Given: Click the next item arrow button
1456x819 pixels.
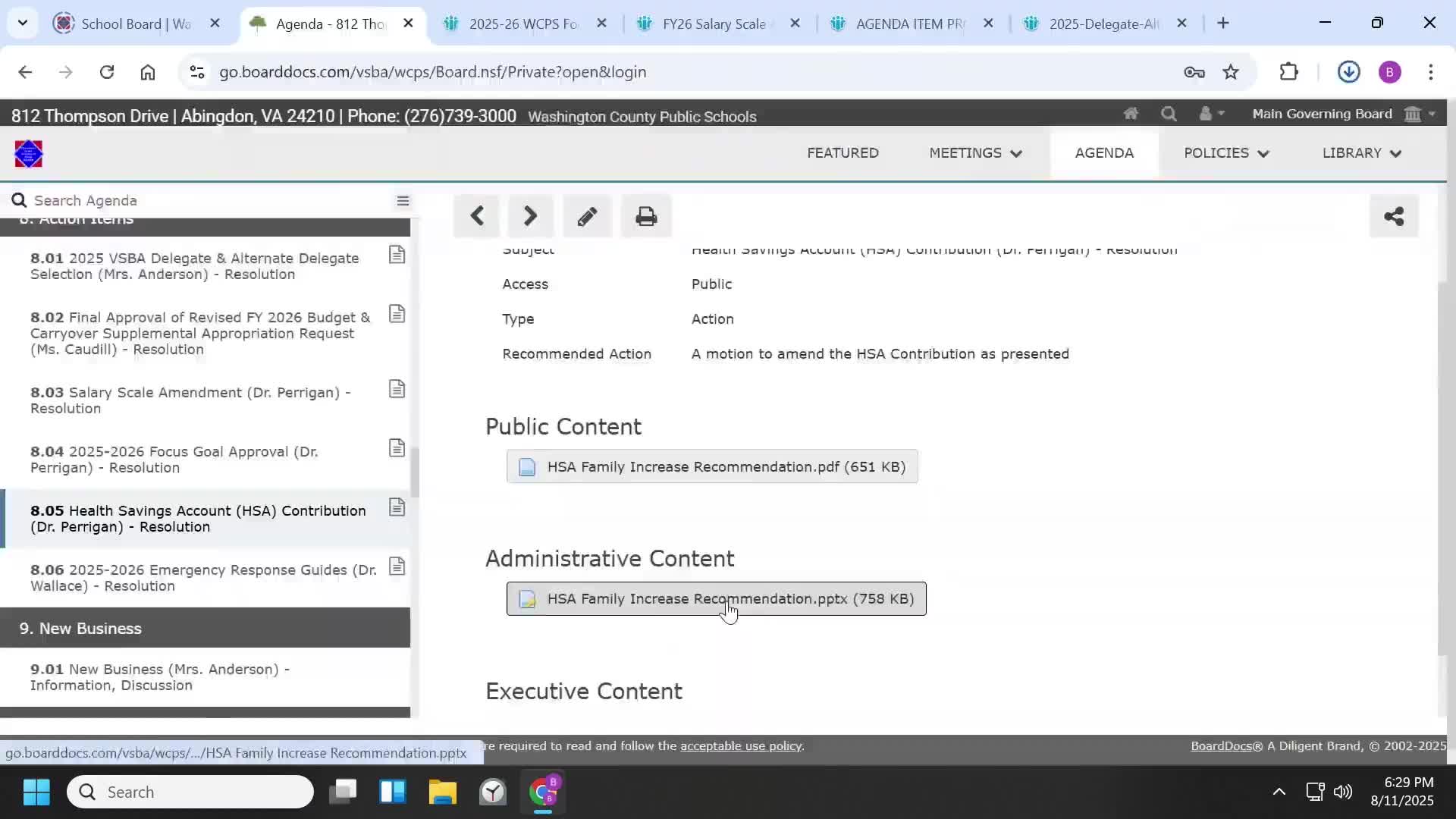Looking at the screenshot, I should tap(530, 217).
